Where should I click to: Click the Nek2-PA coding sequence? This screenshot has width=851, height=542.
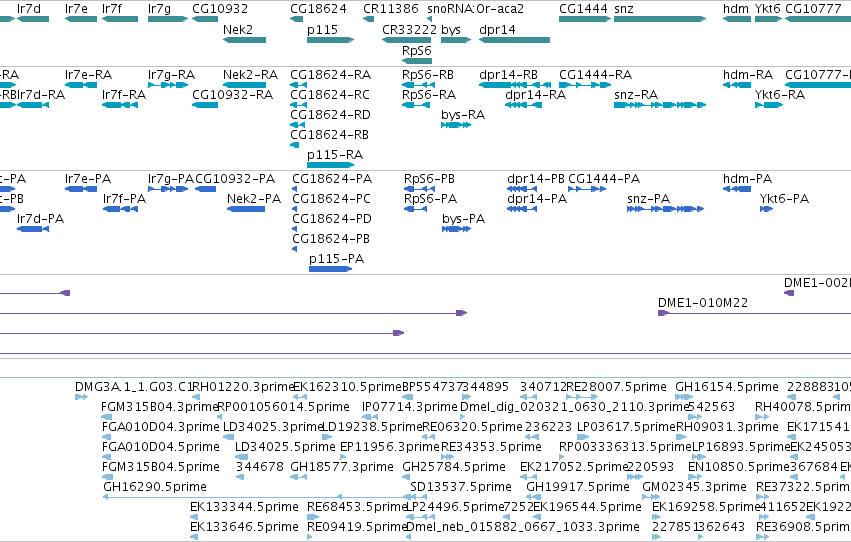pos(246,209)
